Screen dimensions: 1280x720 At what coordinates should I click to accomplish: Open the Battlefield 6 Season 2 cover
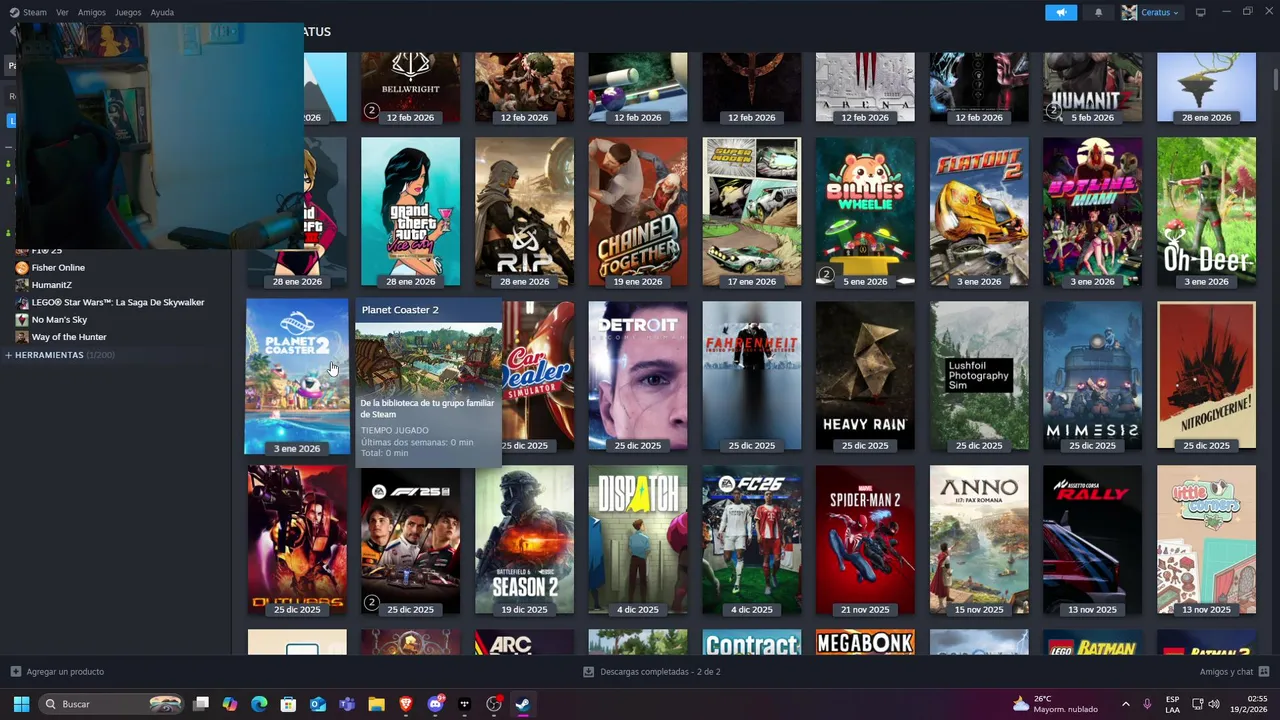[x=524, y=539]
